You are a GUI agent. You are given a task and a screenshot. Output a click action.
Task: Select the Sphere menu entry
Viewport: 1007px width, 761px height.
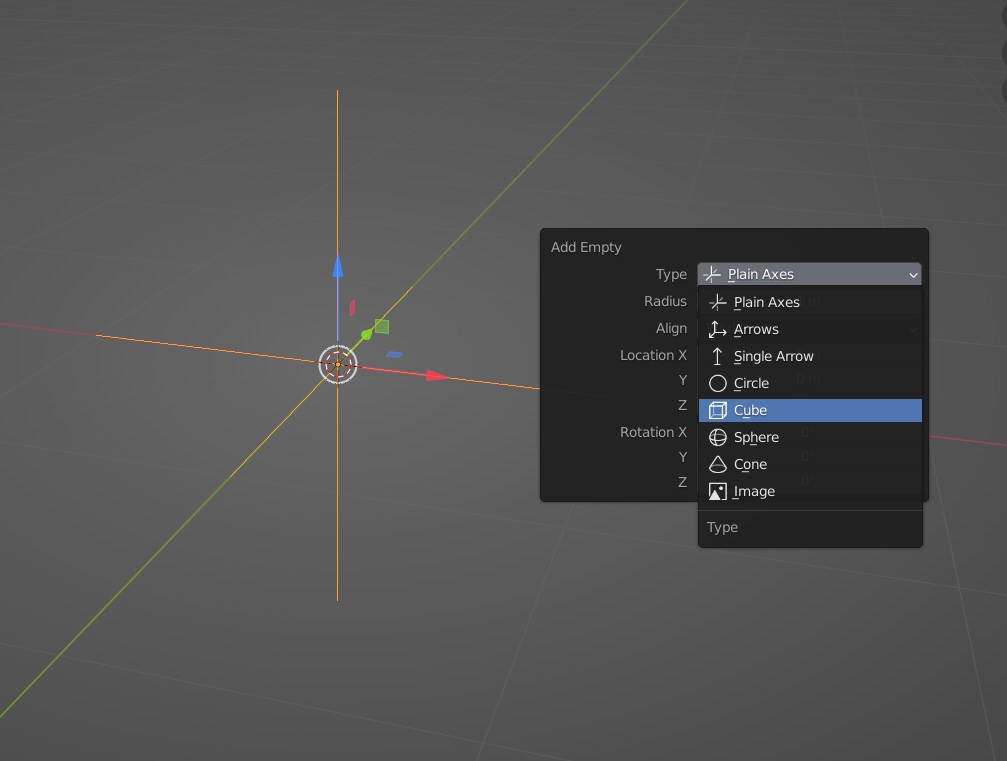[x=810, y=437]
